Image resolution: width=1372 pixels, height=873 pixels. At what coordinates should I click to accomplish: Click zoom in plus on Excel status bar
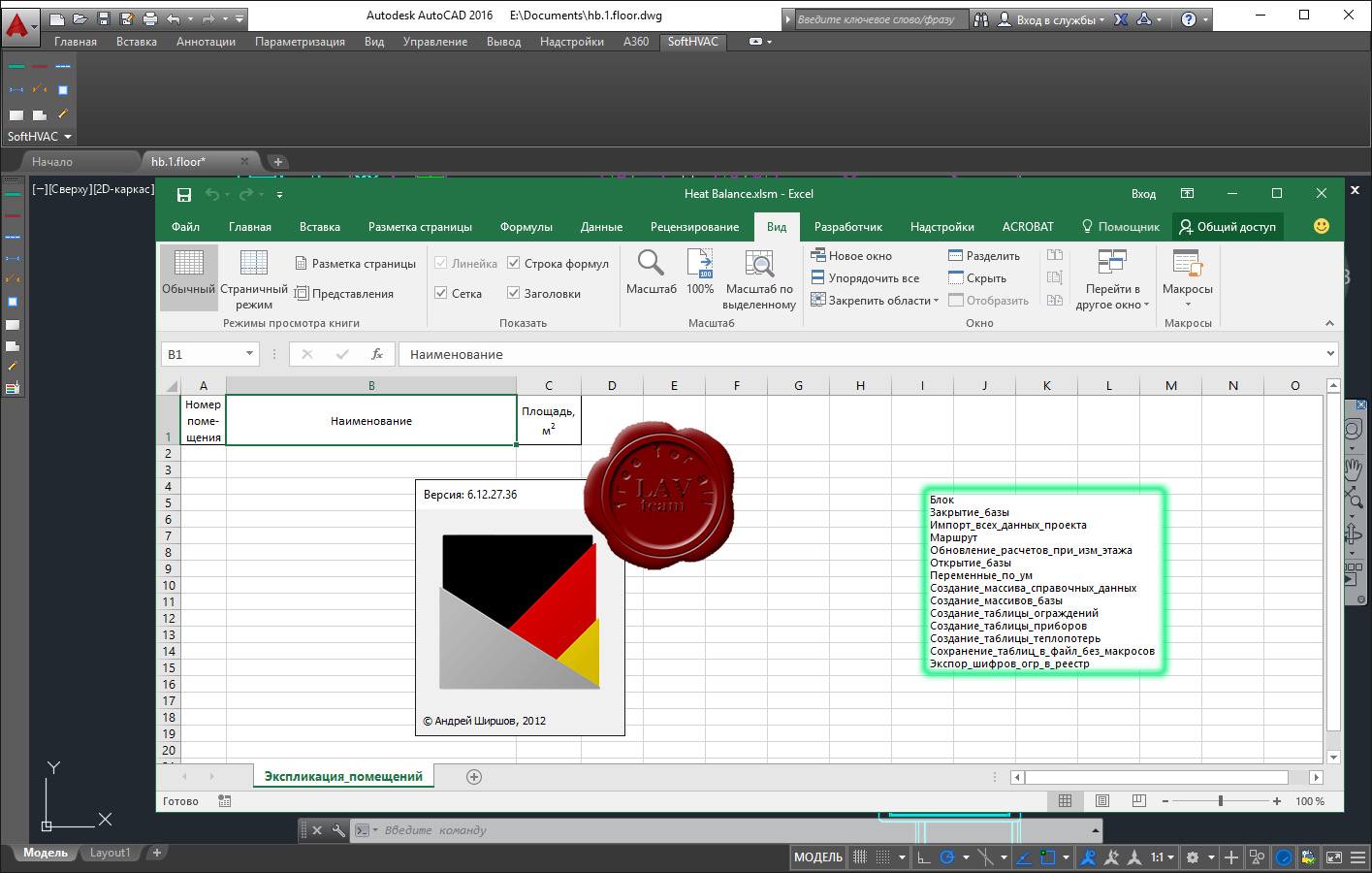tap(1277, 801)
